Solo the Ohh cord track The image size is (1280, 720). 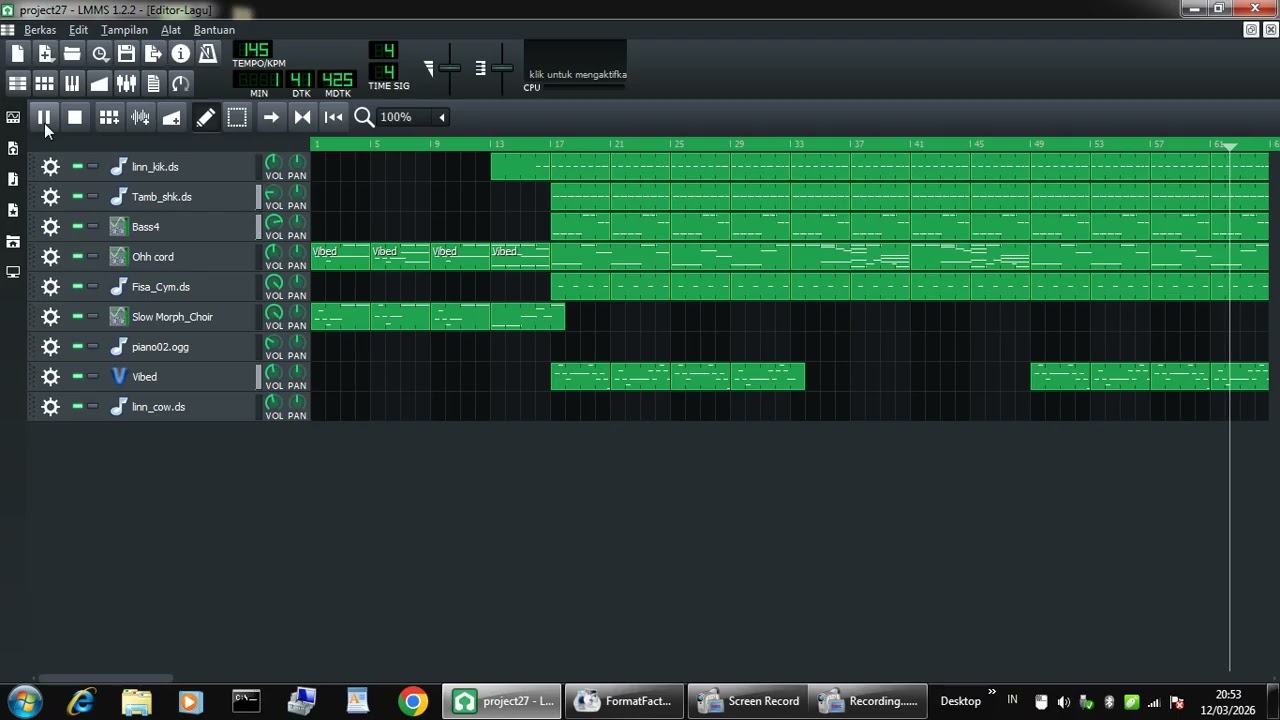(93, 257)
